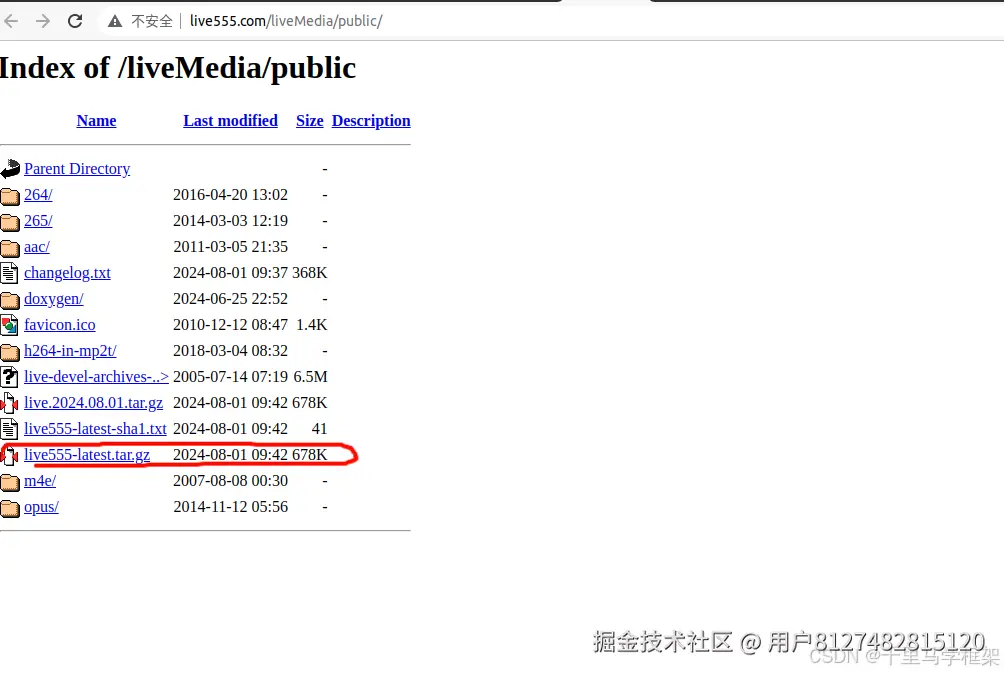The height and width of the screenshot is (674, 1004).
Task: Open the doxygen/ directory link
Action: point(54,299)
